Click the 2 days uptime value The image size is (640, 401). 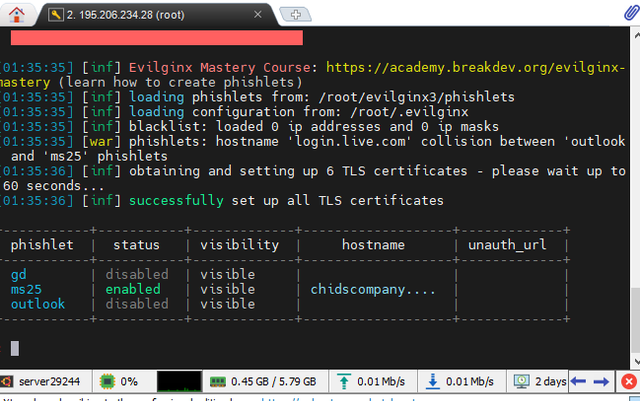pos(551,381)
